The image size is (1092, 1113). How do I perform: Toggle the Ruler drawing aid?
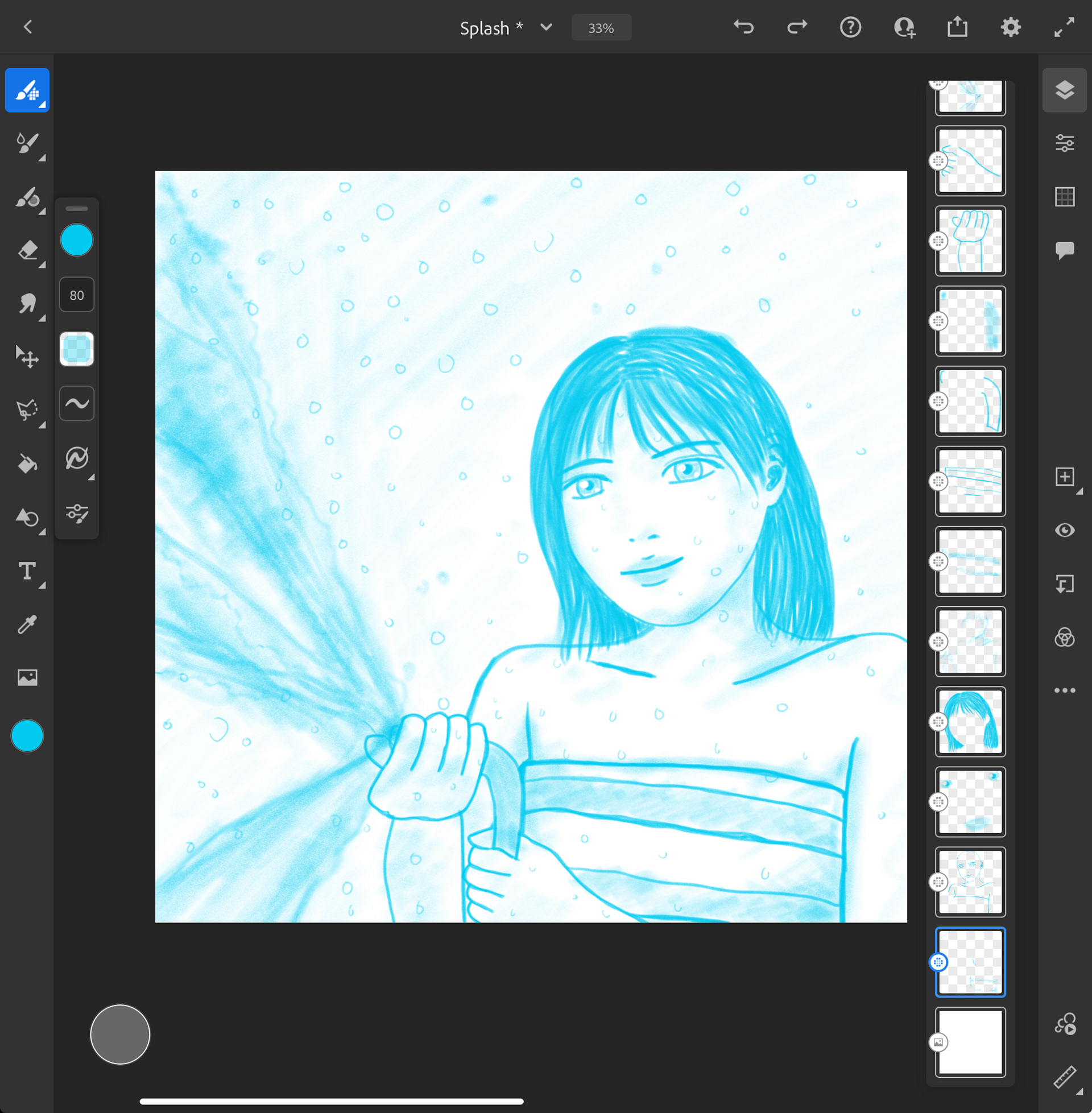[x=1065, y=1077]
